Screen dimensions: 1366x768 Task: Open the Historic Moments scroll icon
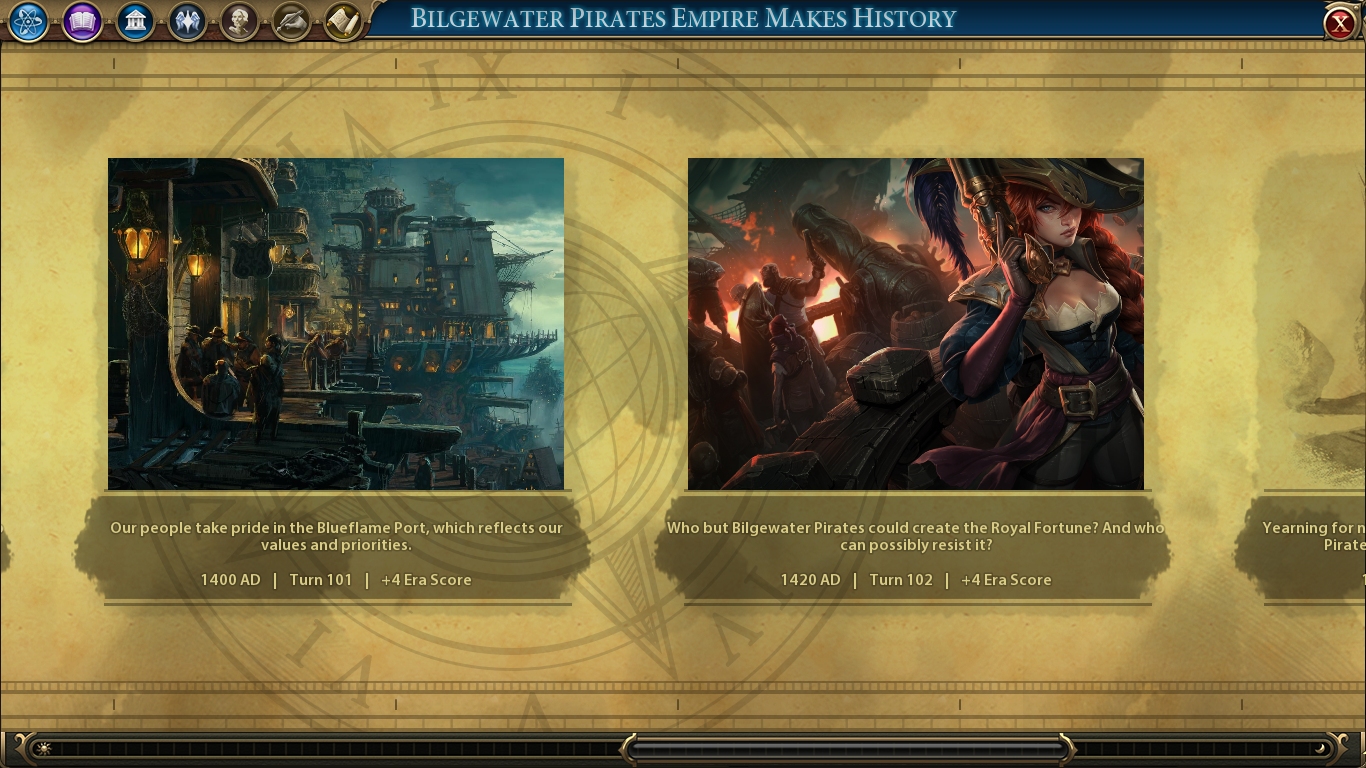[343, 21]
